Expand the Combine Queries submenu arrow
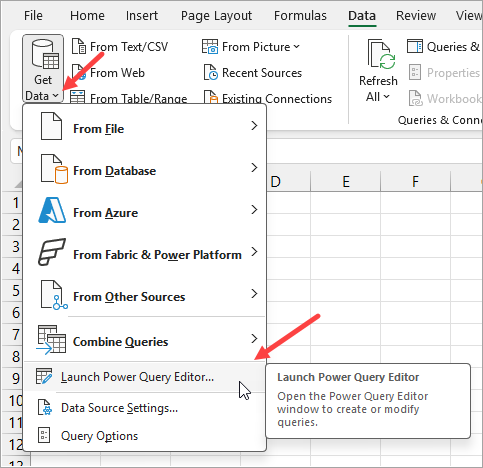 254,339
